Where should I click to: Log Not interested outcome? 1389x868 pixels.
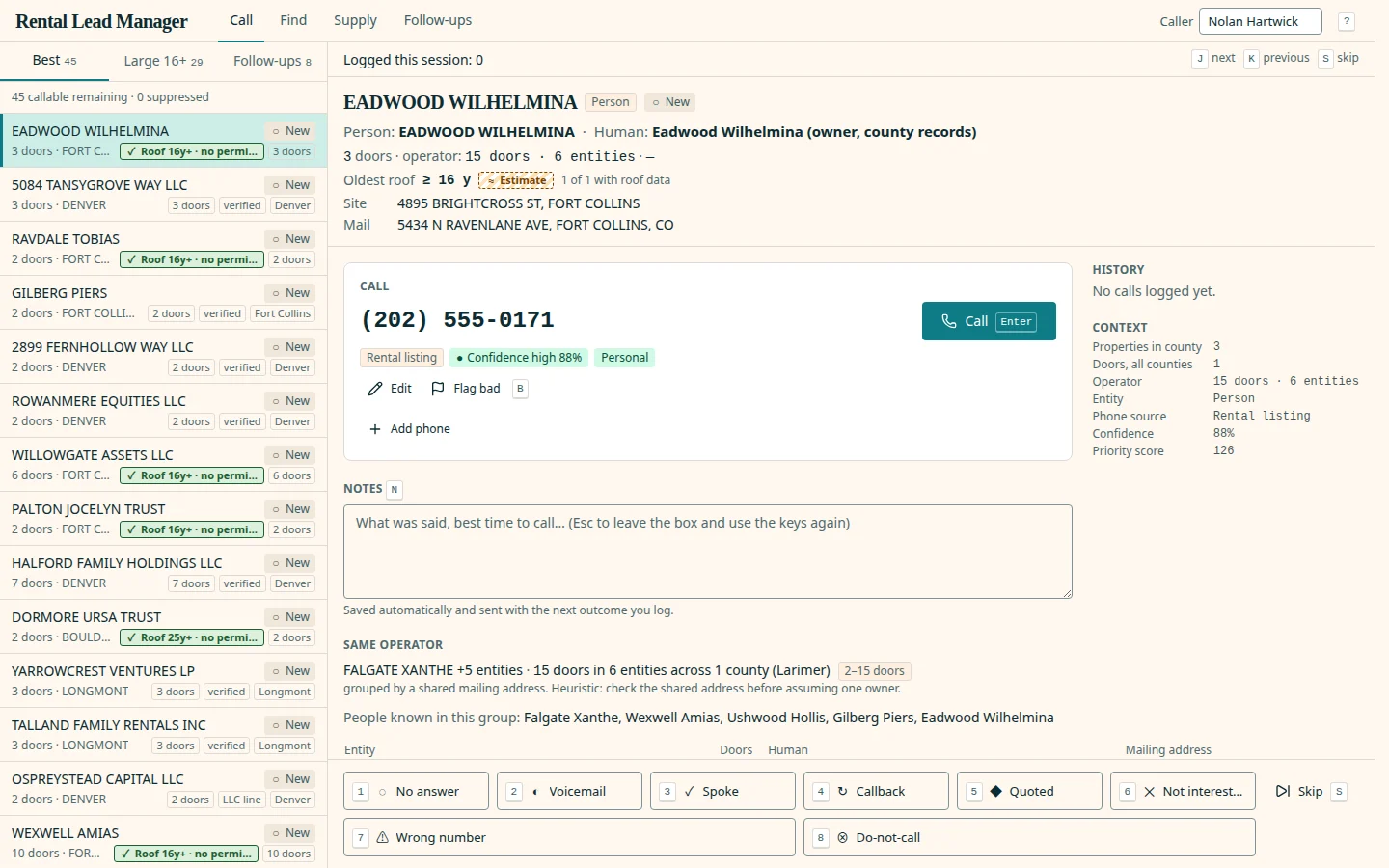pyautogui.click(x=1183, y=791)
